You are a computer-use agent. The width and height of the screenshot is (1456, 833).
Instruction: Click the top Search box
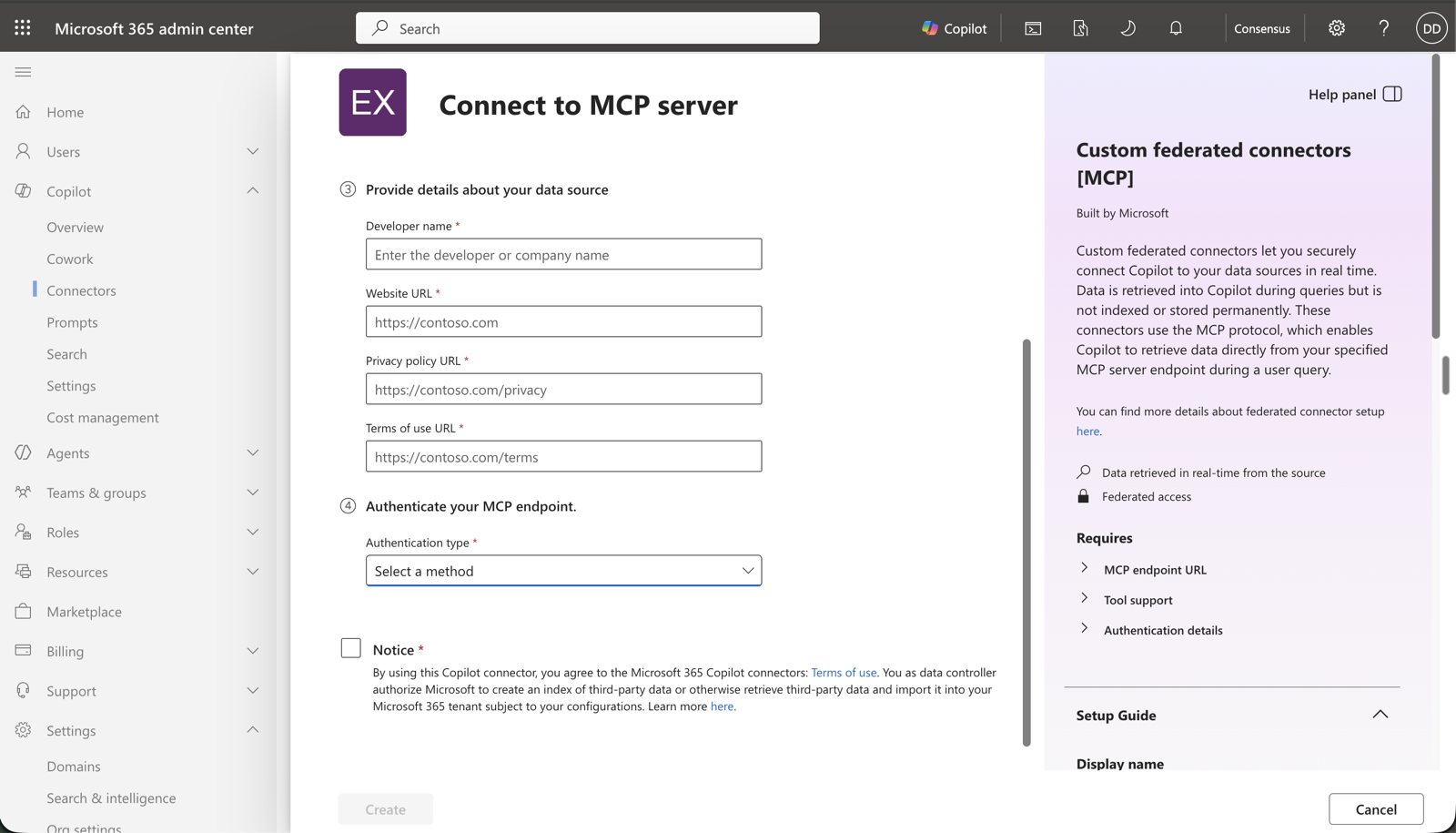click(x=587, y=28)
